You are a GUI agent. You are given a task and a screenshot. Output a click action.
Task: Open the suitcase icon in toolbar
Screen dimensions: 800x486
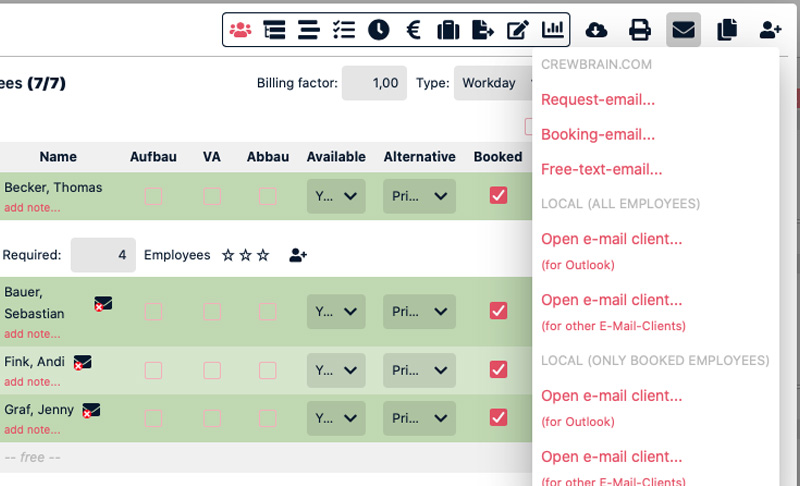[448, 30]
